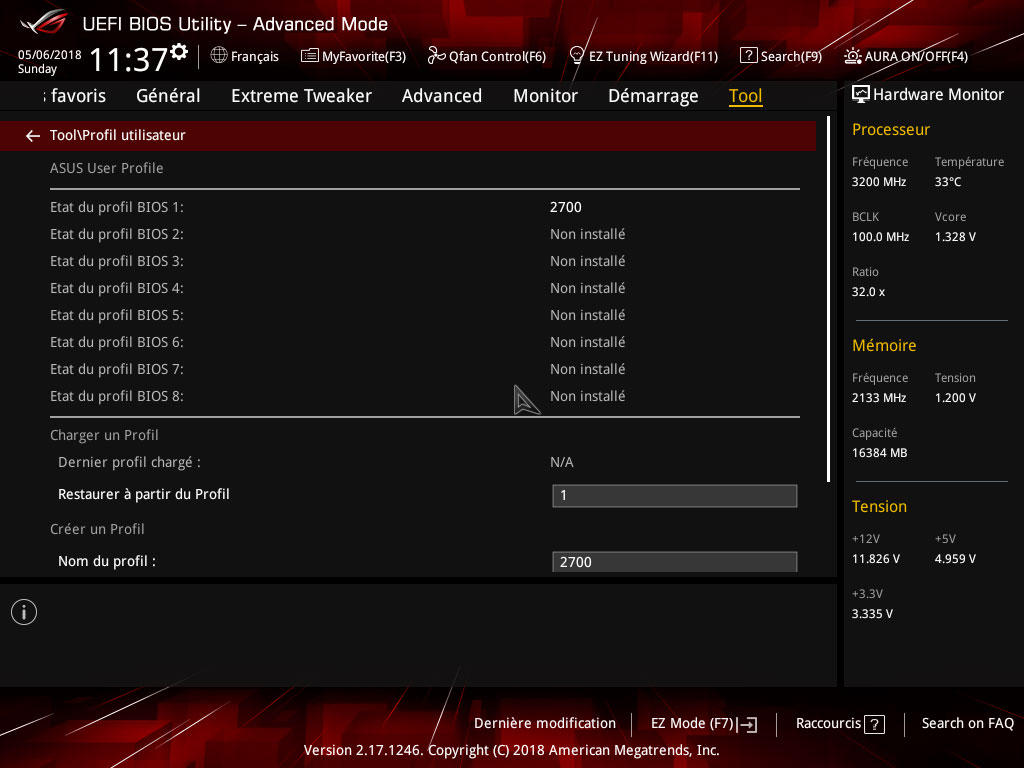
Task: Open MyFavorite(F3) menu
Action: (x=364, y=56)
